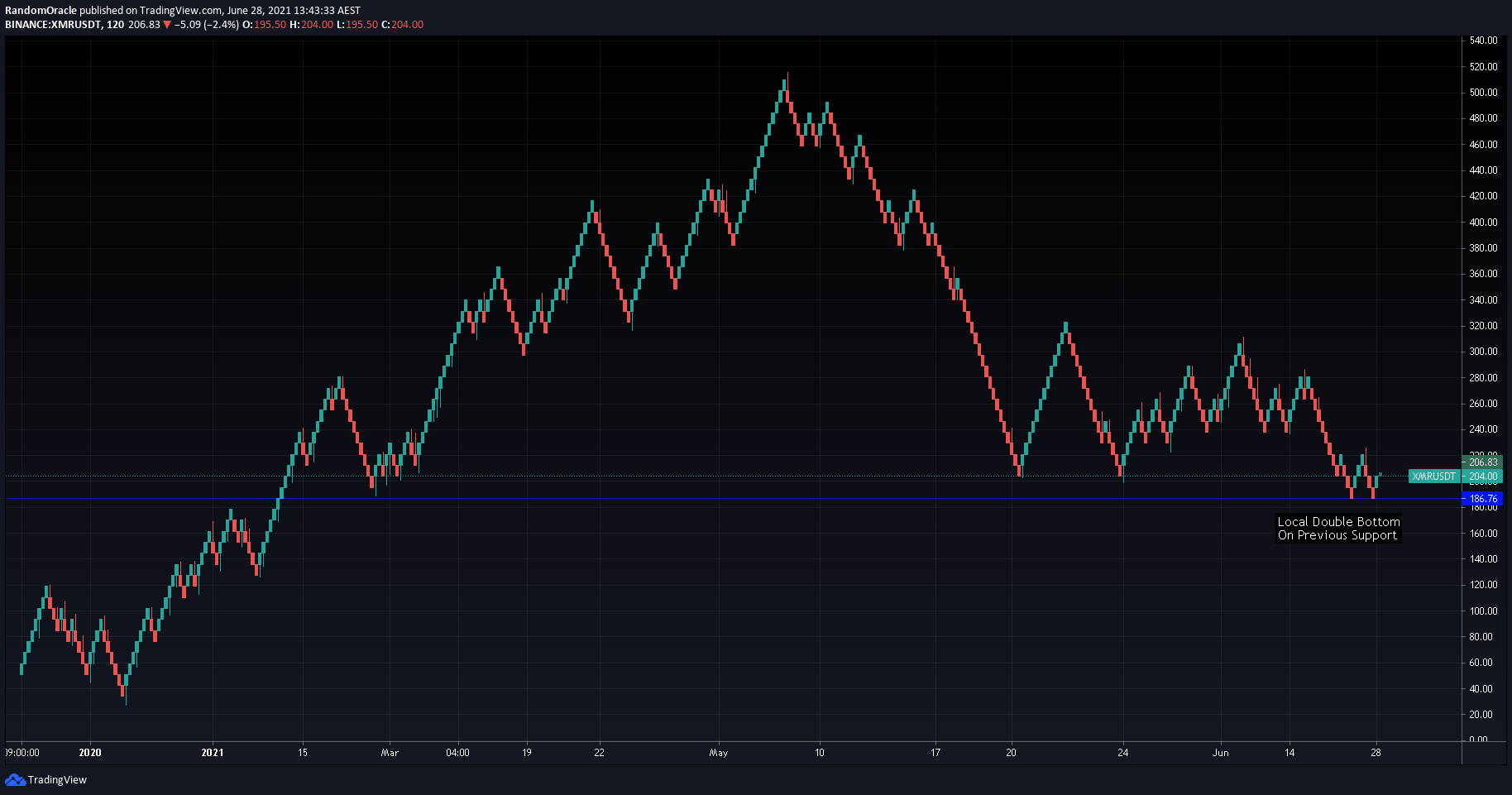Click the BINANCE:XMRUSDT symbol title
The width and height of the screenshot is (1512, 795).
(53, 25)
